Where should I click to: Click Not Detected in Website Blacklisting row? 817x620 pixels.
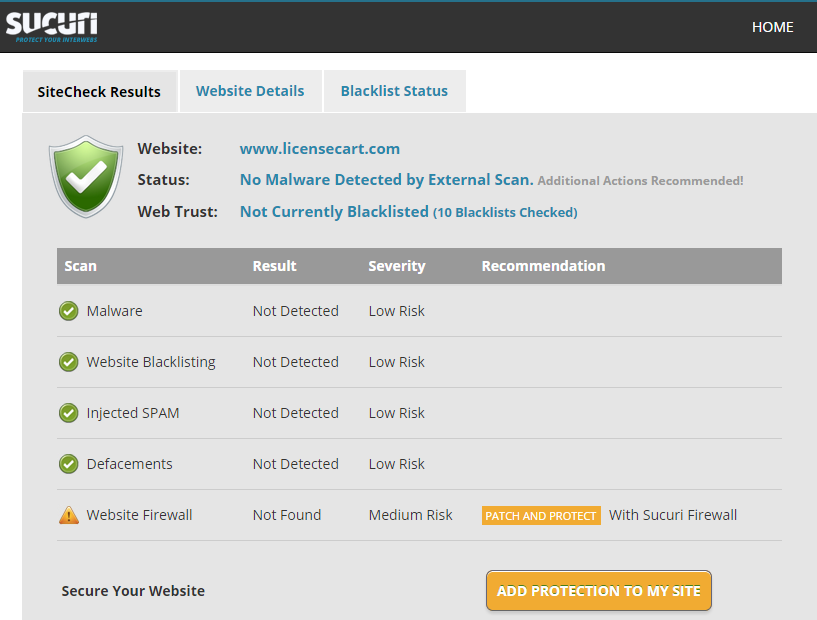pyautogui.click(x=296, y=362)
